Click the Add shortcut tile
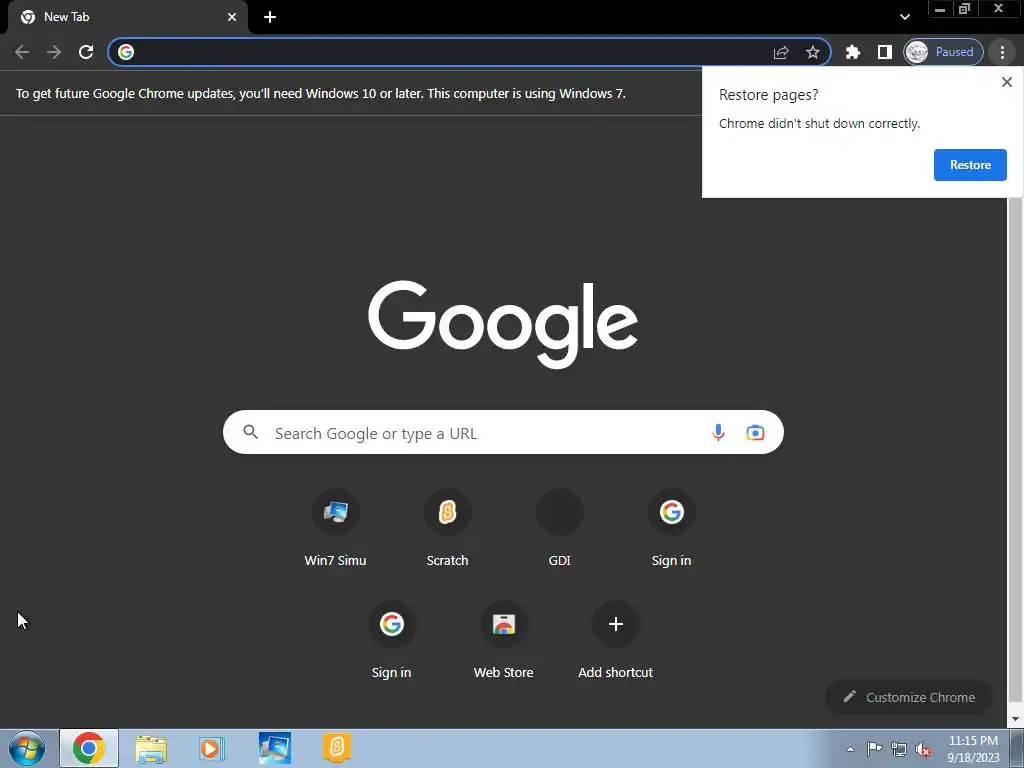Image resolution: width=1024 pixels, height=768 pixels. 616,641
